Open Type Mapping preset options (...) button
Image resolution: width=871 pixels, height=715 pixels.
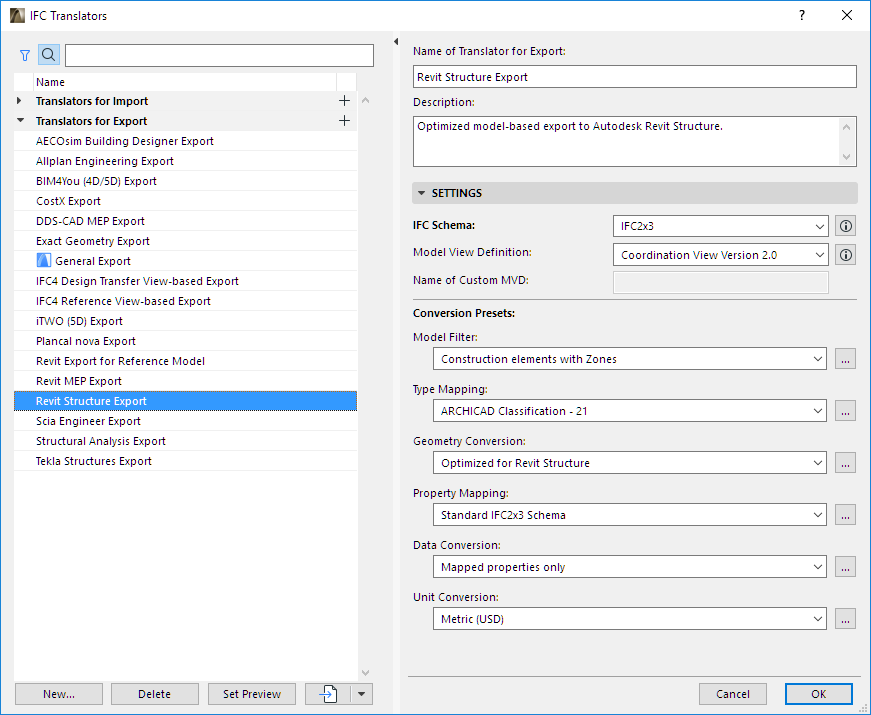(846, 411)
